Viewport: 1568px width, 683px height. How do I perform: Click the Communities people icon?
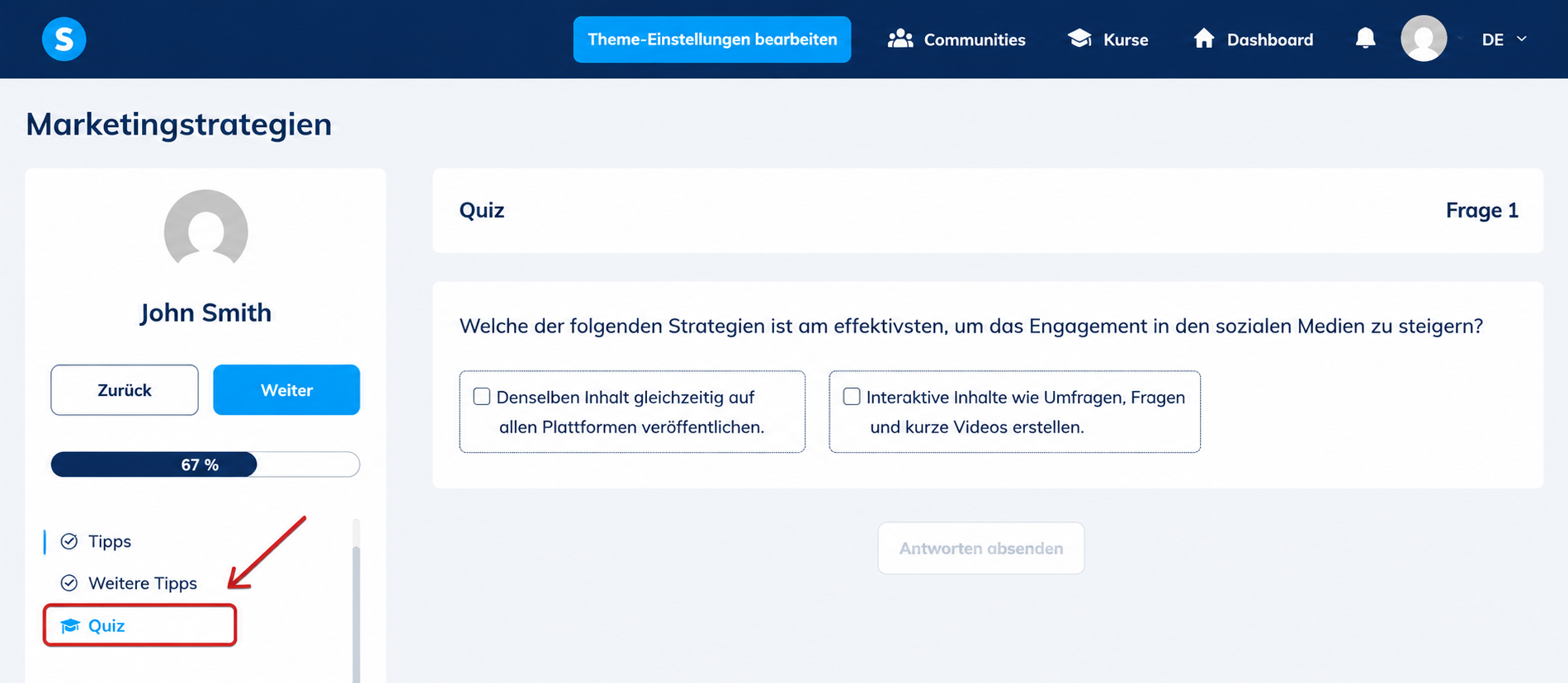(900, 39)
